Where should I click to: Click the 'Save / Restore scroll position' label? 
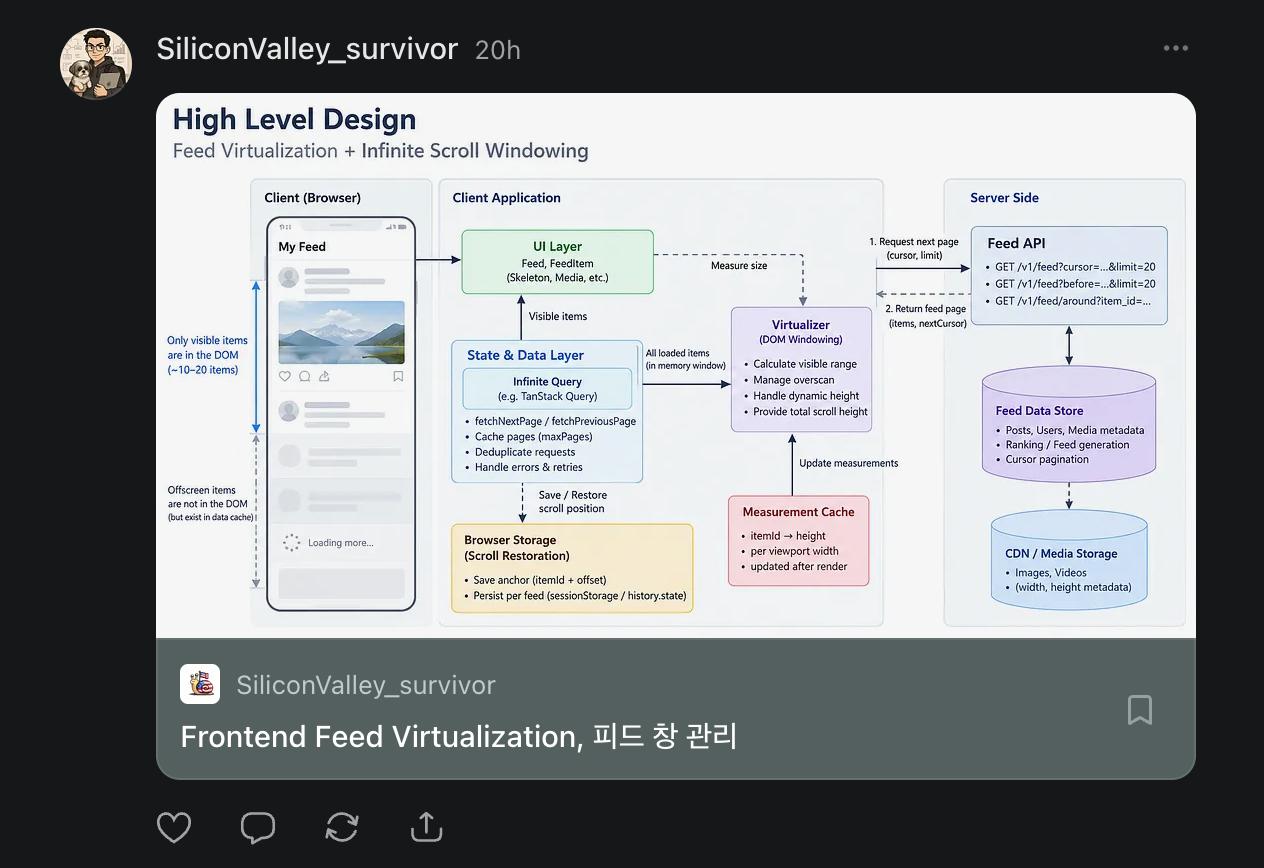572,502
